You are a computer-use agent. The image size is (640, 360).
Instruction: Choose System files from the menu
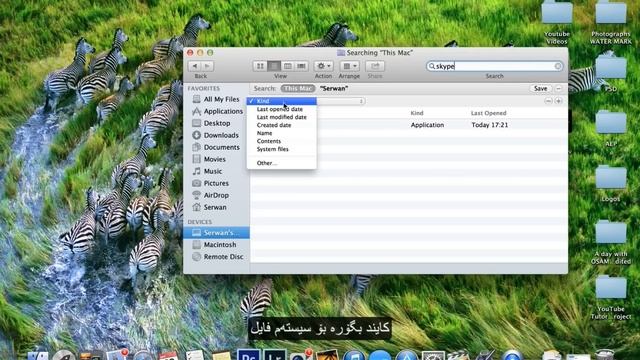pos(282,149)
